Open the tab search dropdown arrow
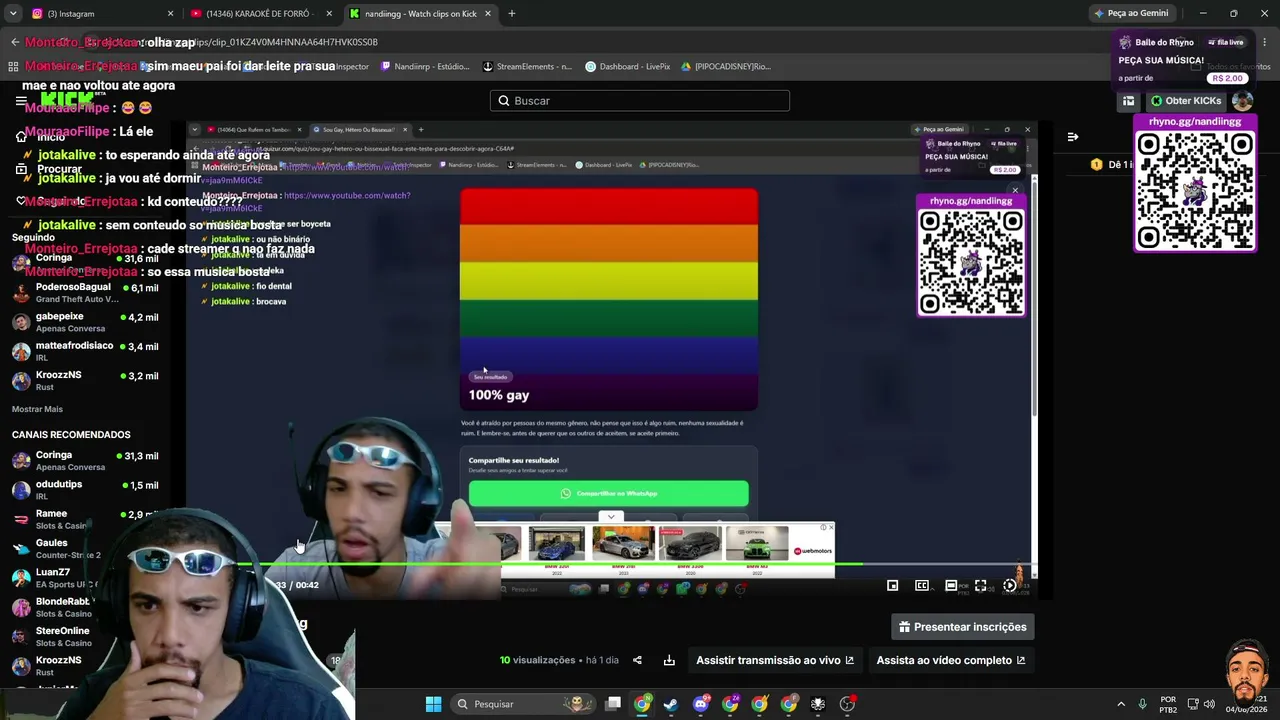Screen dimensions: 1280x720 13,14
